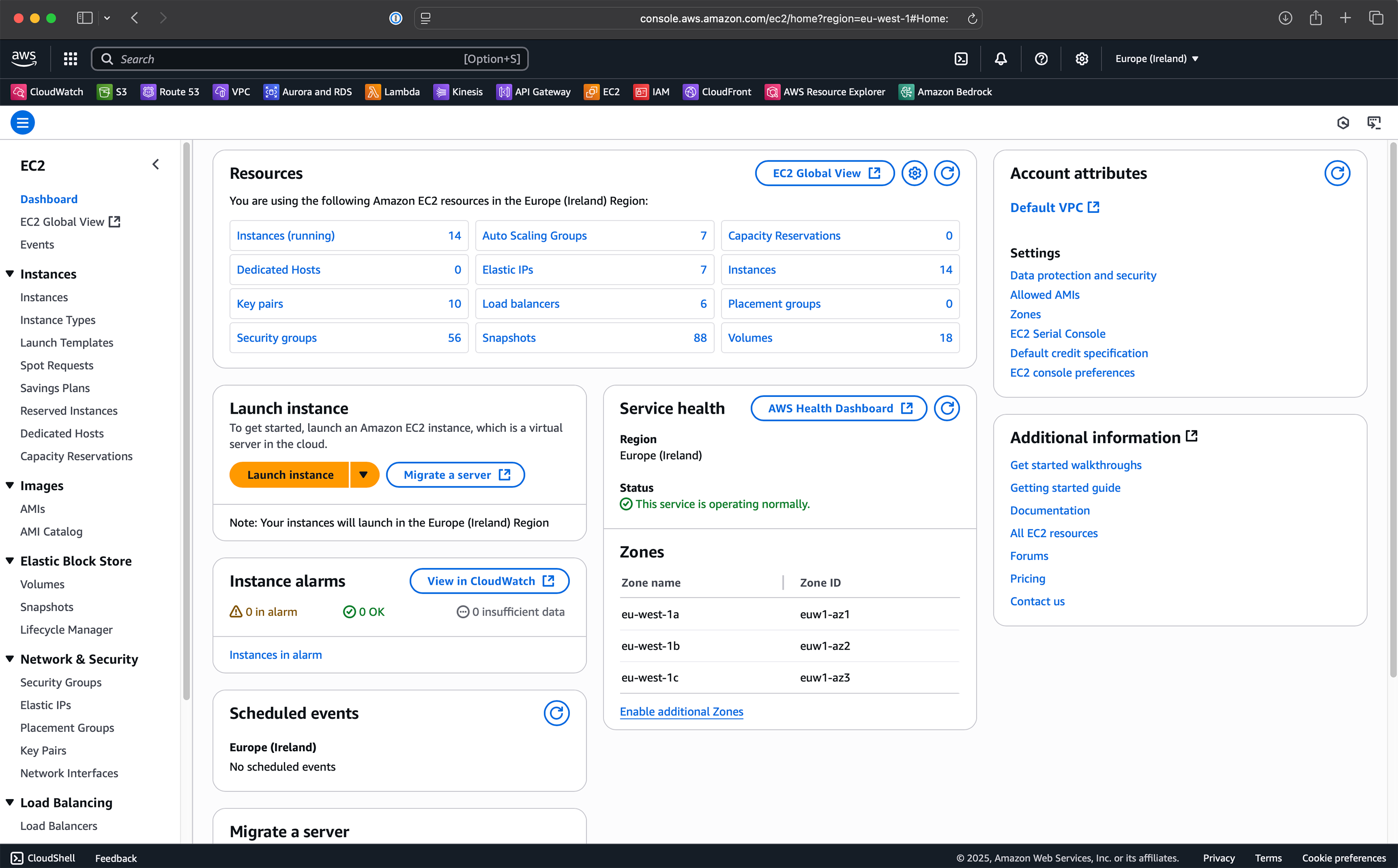This screenshot has width=1398, height=868.
Task: Open API Gateway favorite shortcut
Action: click(x=534, y=92)
